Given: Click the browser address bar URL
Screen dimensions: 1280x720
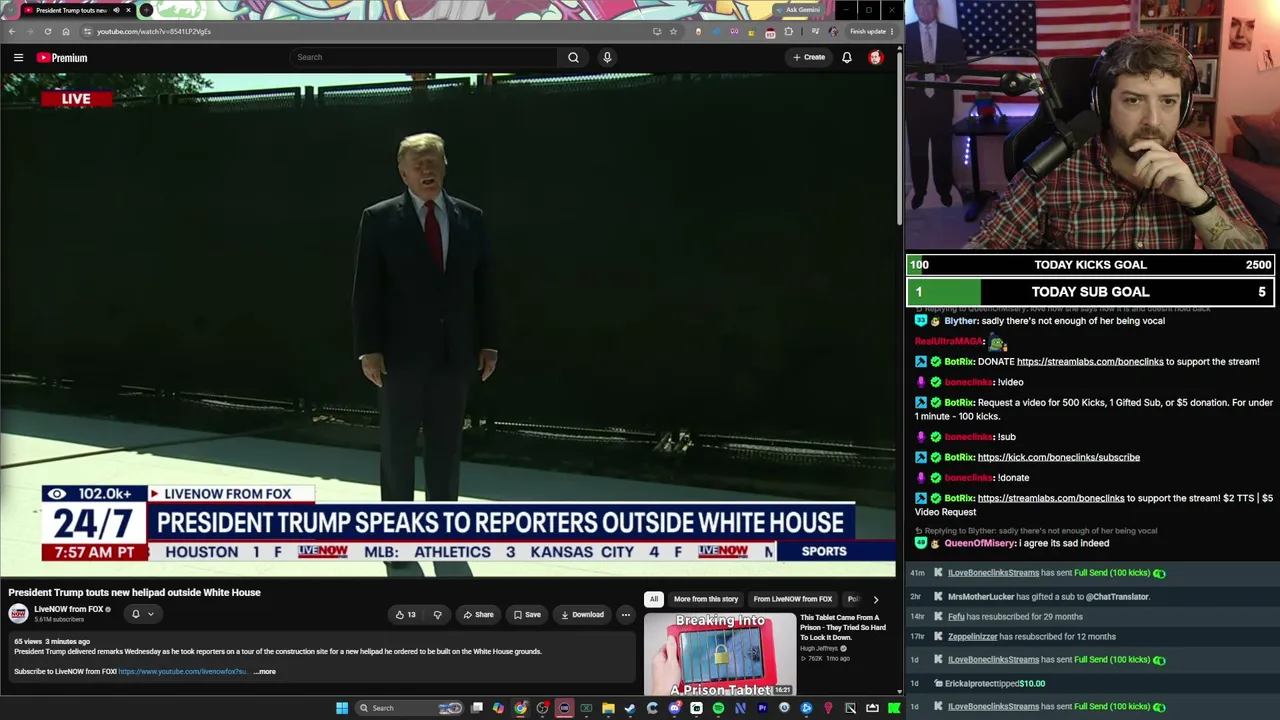Looking at the screenshot, I should (x=154, y=31).
